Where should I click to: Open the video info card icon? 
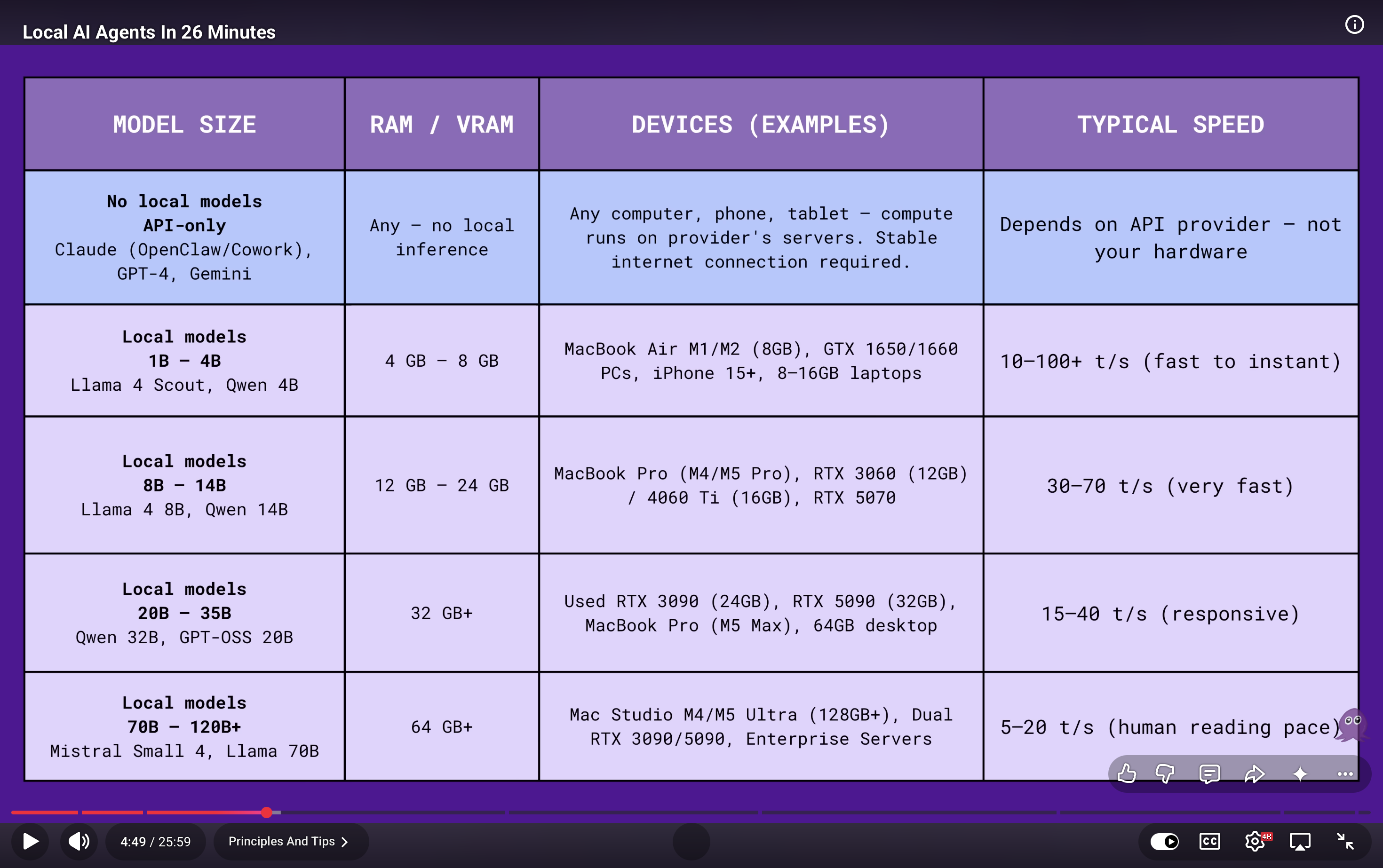tap(1354, 24)
